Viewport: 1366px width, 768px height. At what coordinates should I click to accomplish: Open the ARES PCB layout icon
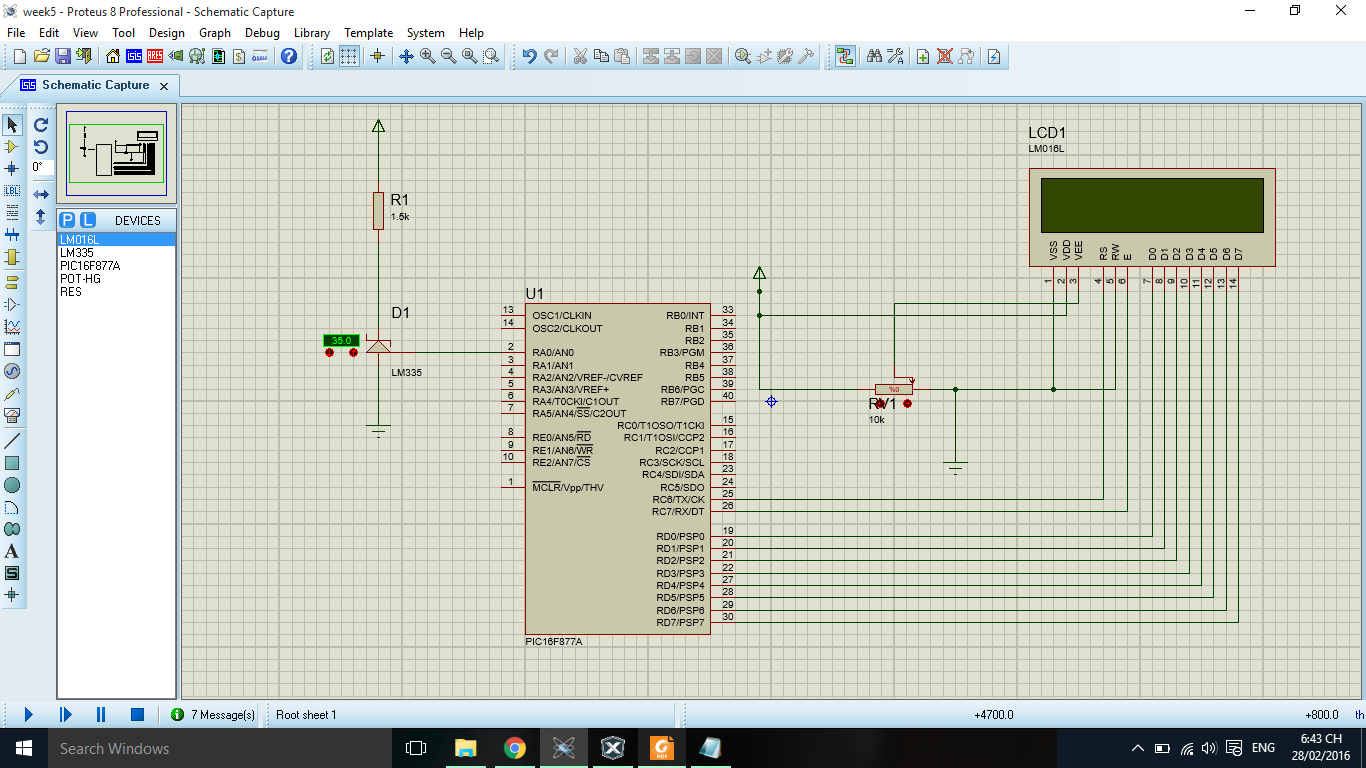pos(155,56)
